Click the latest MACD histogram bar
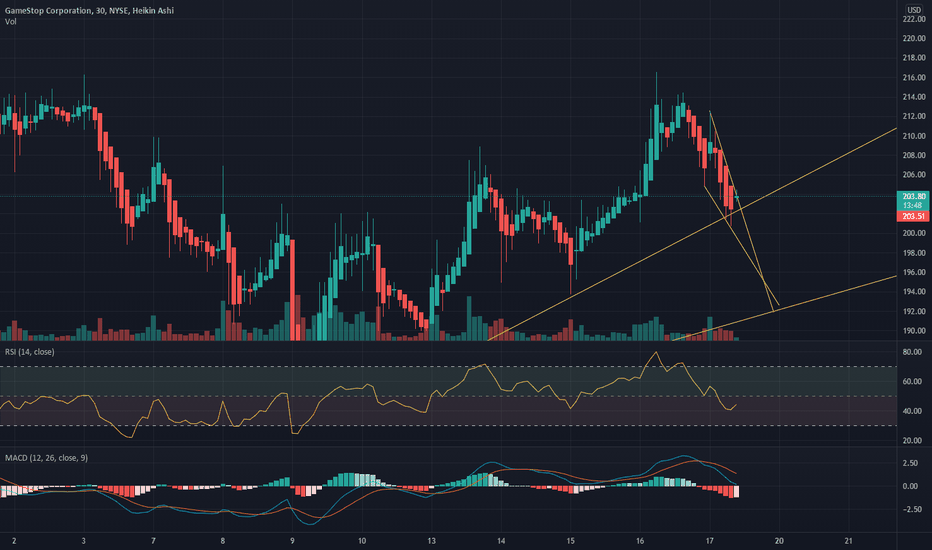Screen dimensions: 932x550 [736, 492]
